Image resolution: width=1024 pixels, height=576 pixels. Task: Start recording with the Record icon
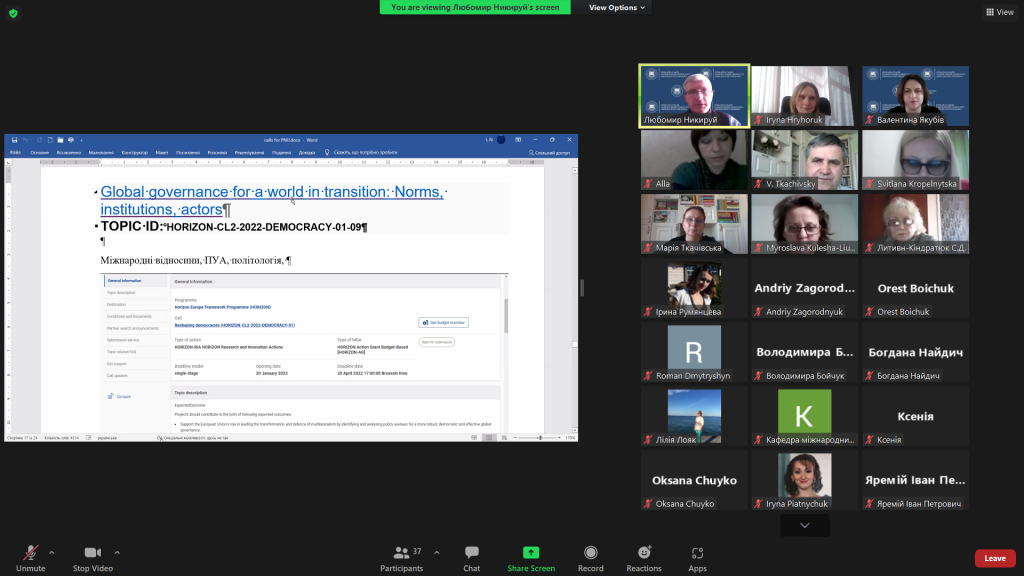[590, 558]
